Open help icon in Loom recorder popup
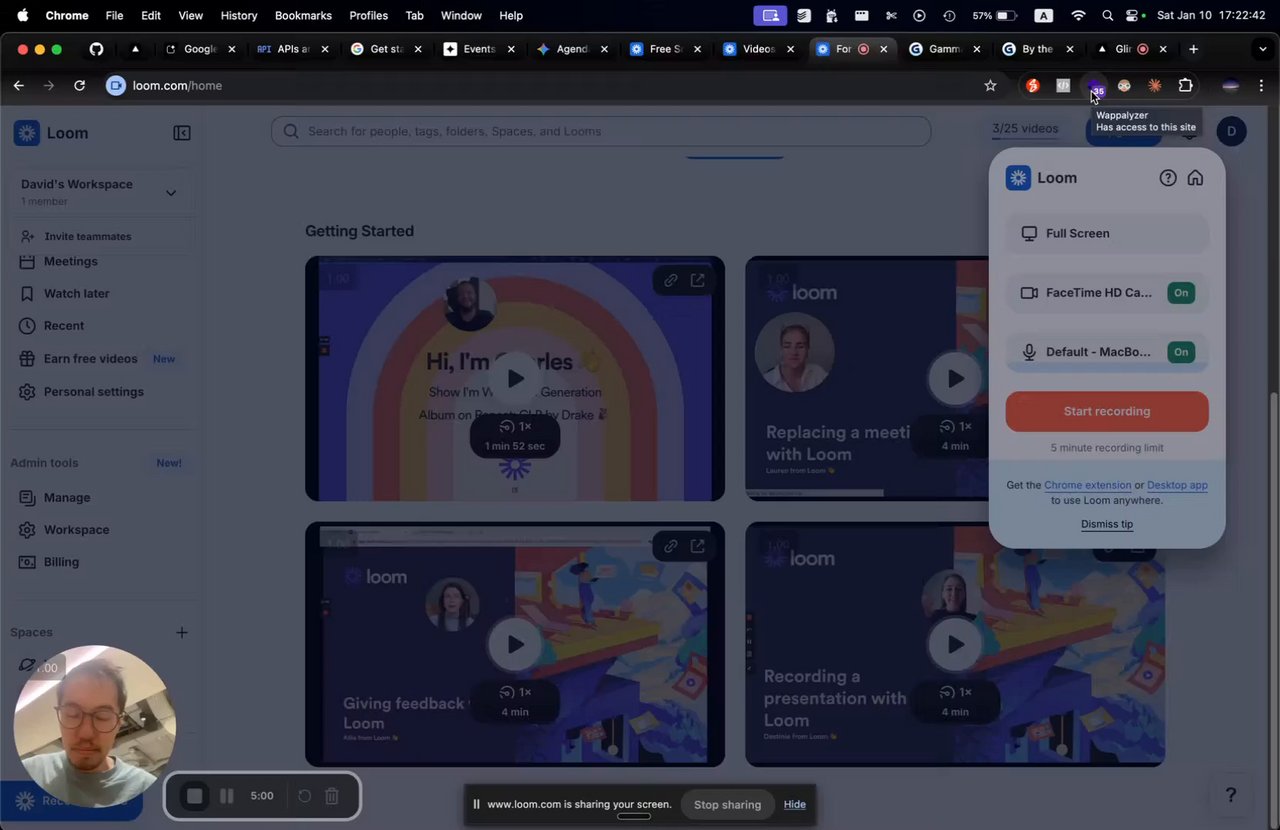Image resolution: width=1280 pixels, height=830 pixels. [x=1168, y=178]
